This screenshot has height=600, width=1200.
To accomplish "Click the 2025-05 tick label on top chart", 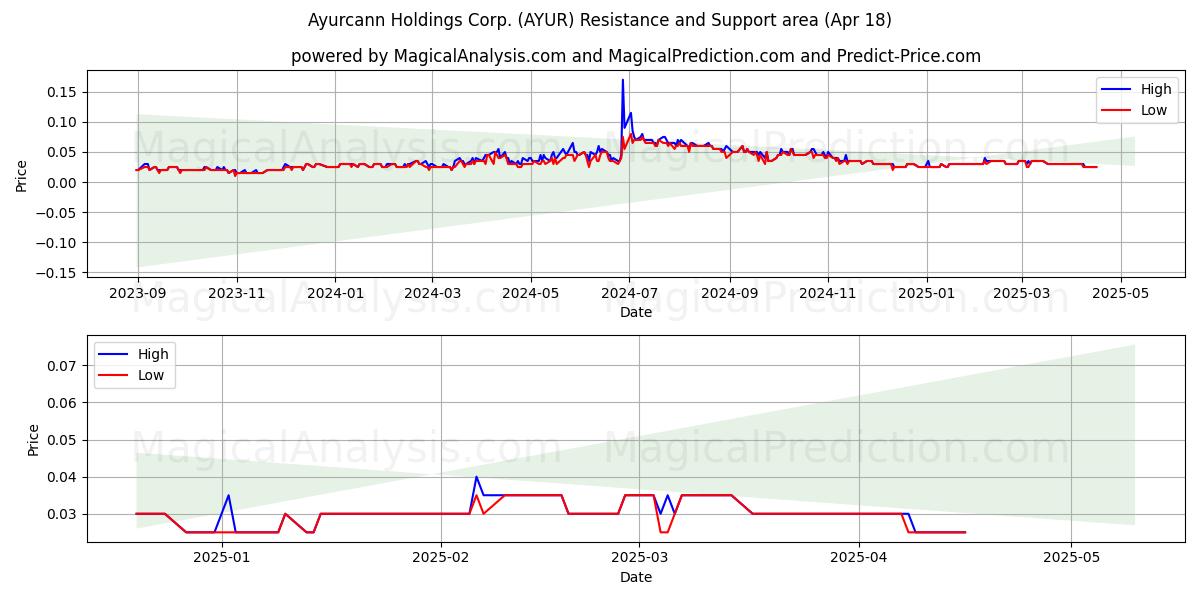I will pyautogui.click(x=1120, y=293).
